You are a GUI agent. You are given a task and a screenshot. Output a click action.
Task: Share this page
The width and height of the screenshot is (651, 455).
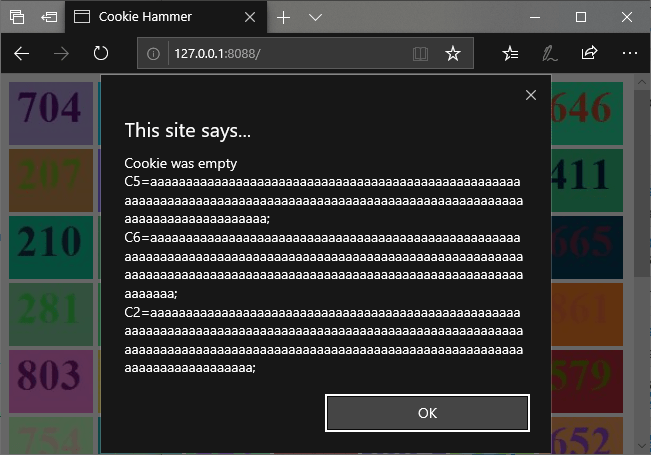click(589, 54)
